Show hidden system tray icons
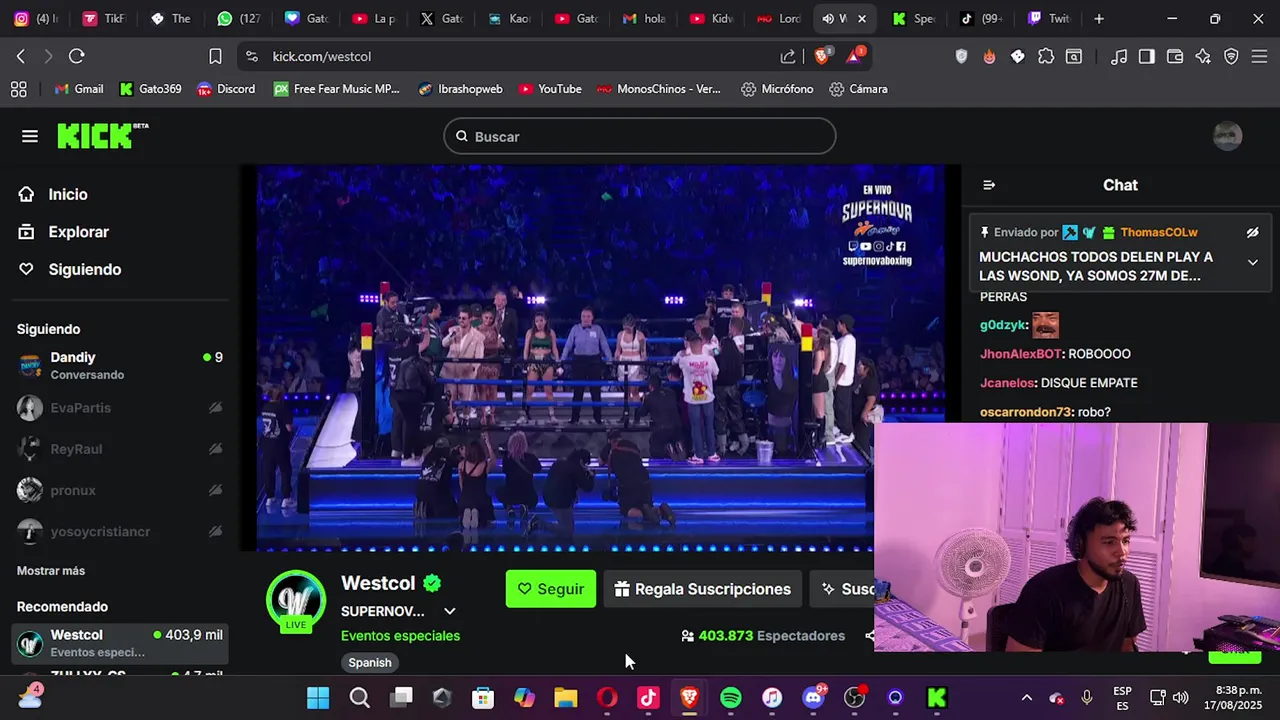Viewport: 1280px width, 720px height. [x=1026, y=698]
